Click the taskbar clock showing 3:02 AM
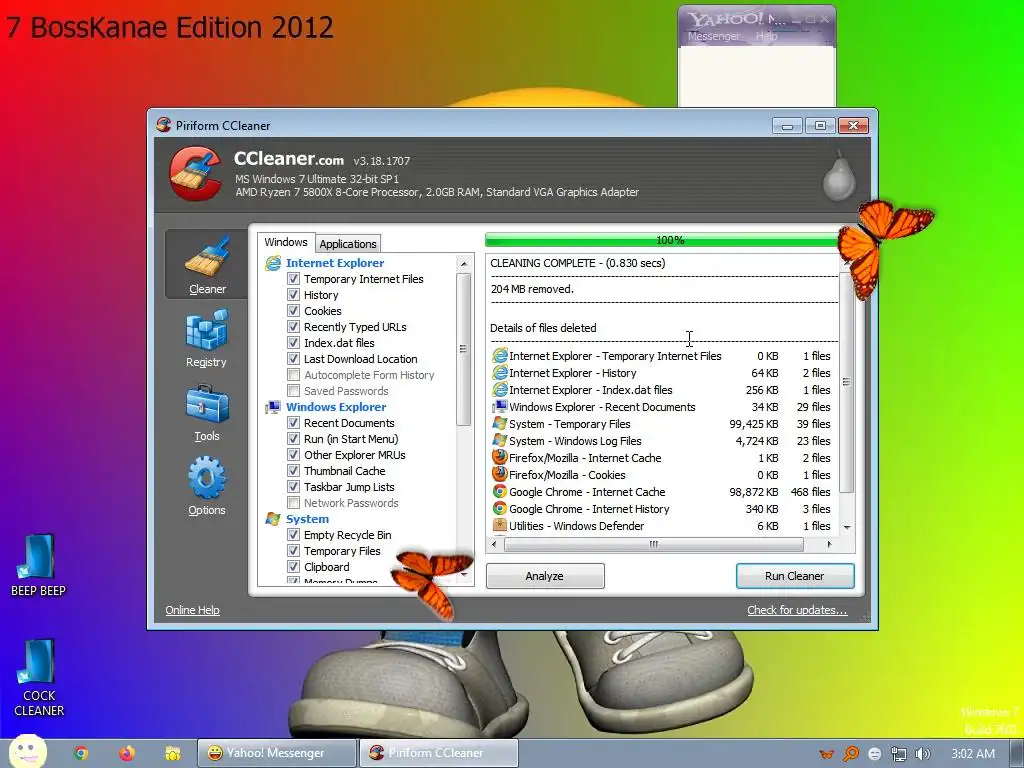This screenshot has width=1024, height=768. coord(973,754)
